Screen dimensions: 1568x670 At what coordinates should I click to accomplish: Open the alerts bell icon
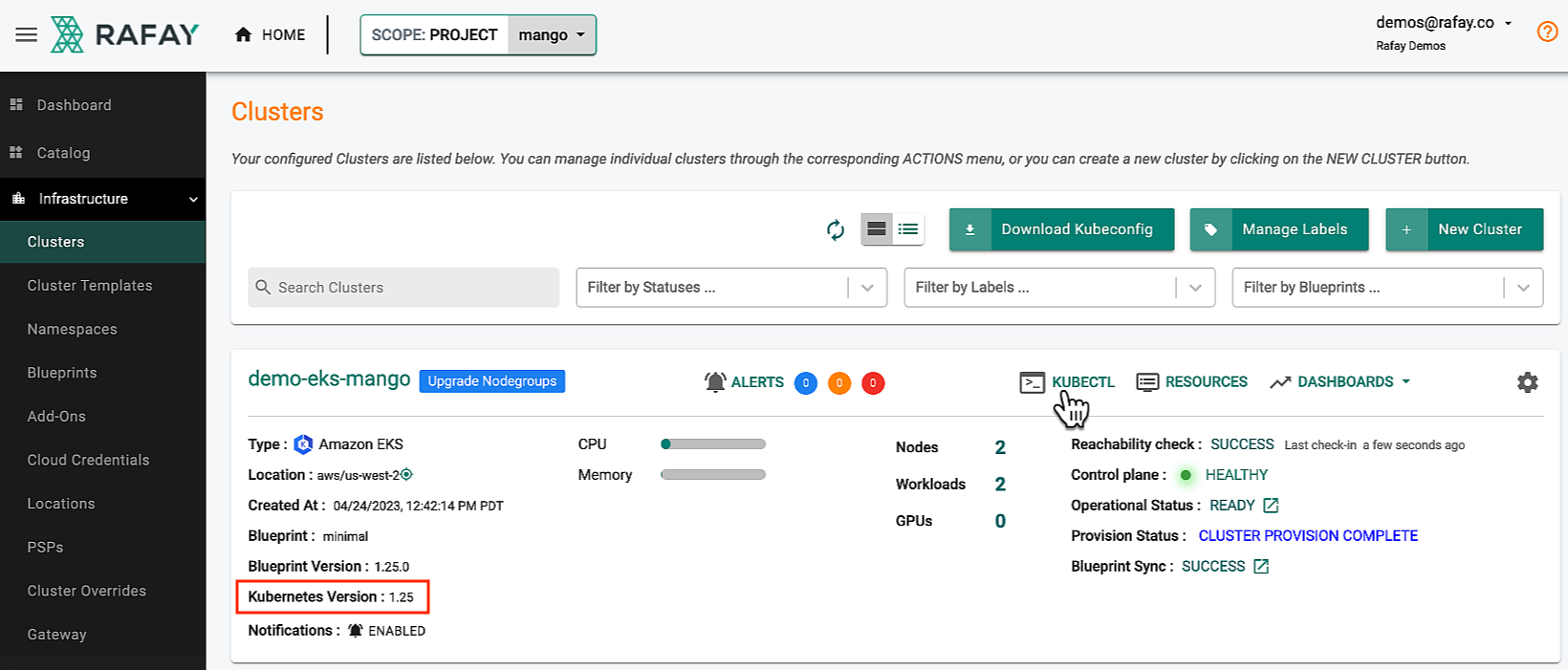pos(715,382)
